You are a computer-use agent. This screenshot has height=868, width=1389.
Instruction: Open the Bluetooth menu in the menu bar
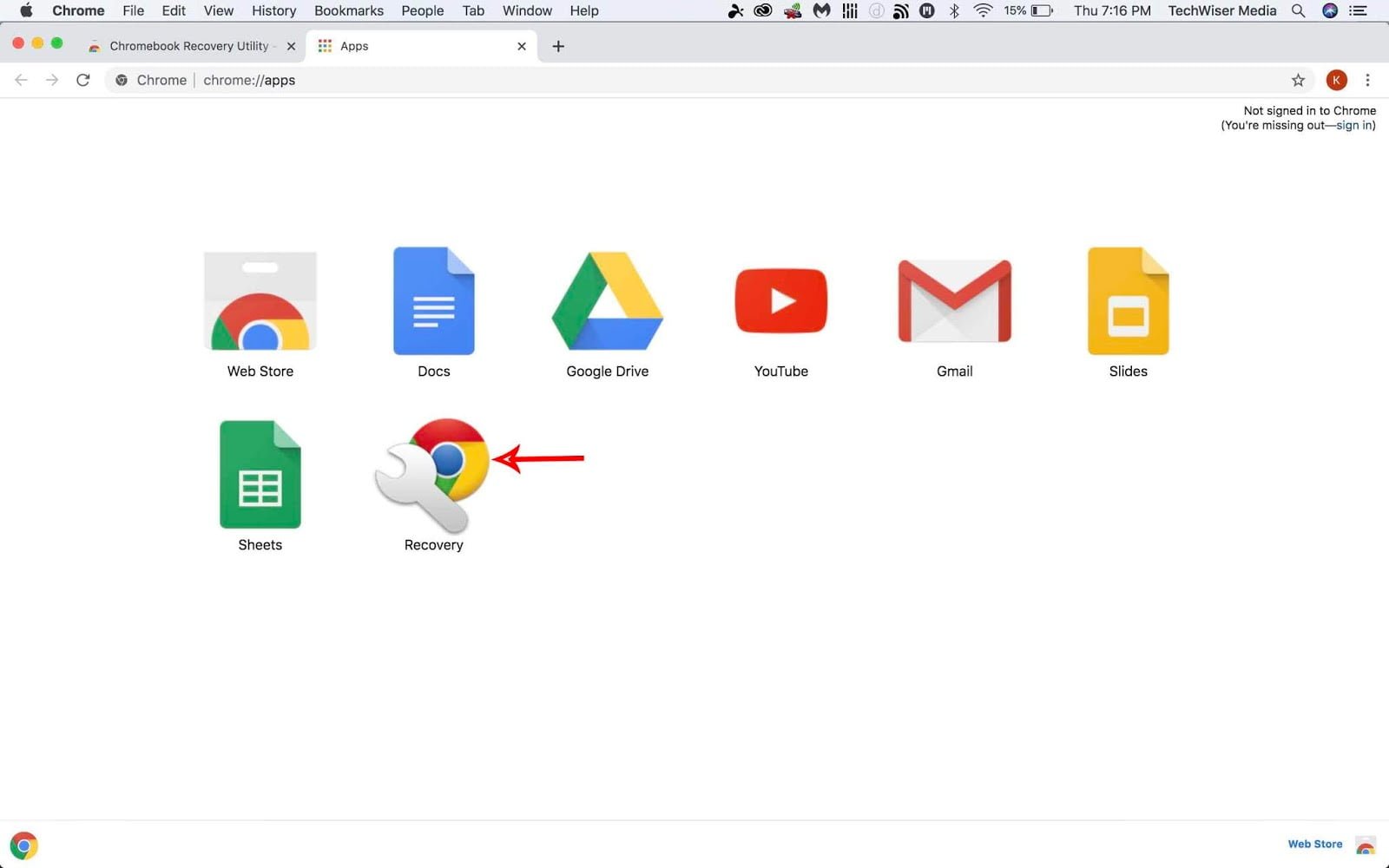[x=954, y=11]
